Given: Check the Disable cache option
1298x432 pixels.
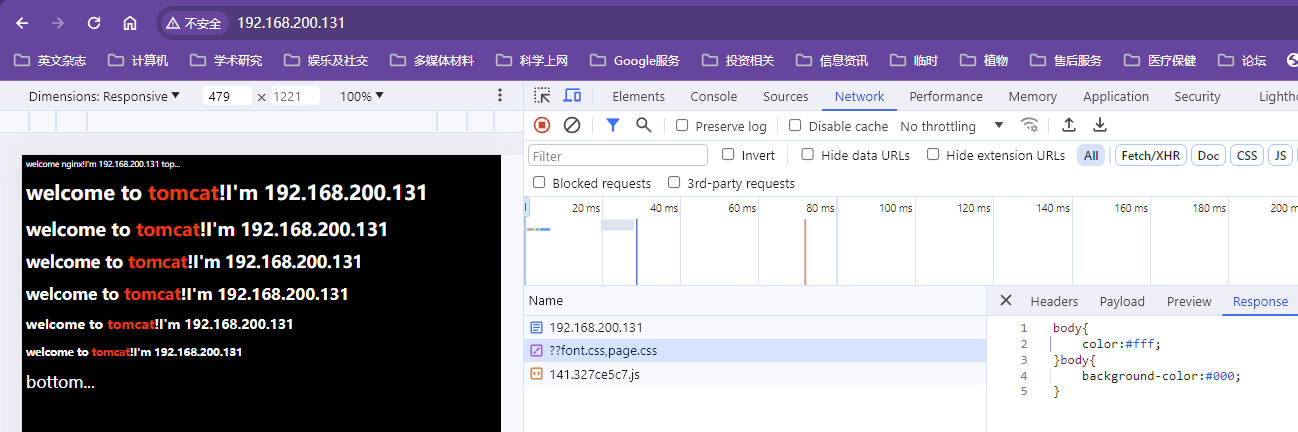Looking at the screenshot, I should 795,126.
